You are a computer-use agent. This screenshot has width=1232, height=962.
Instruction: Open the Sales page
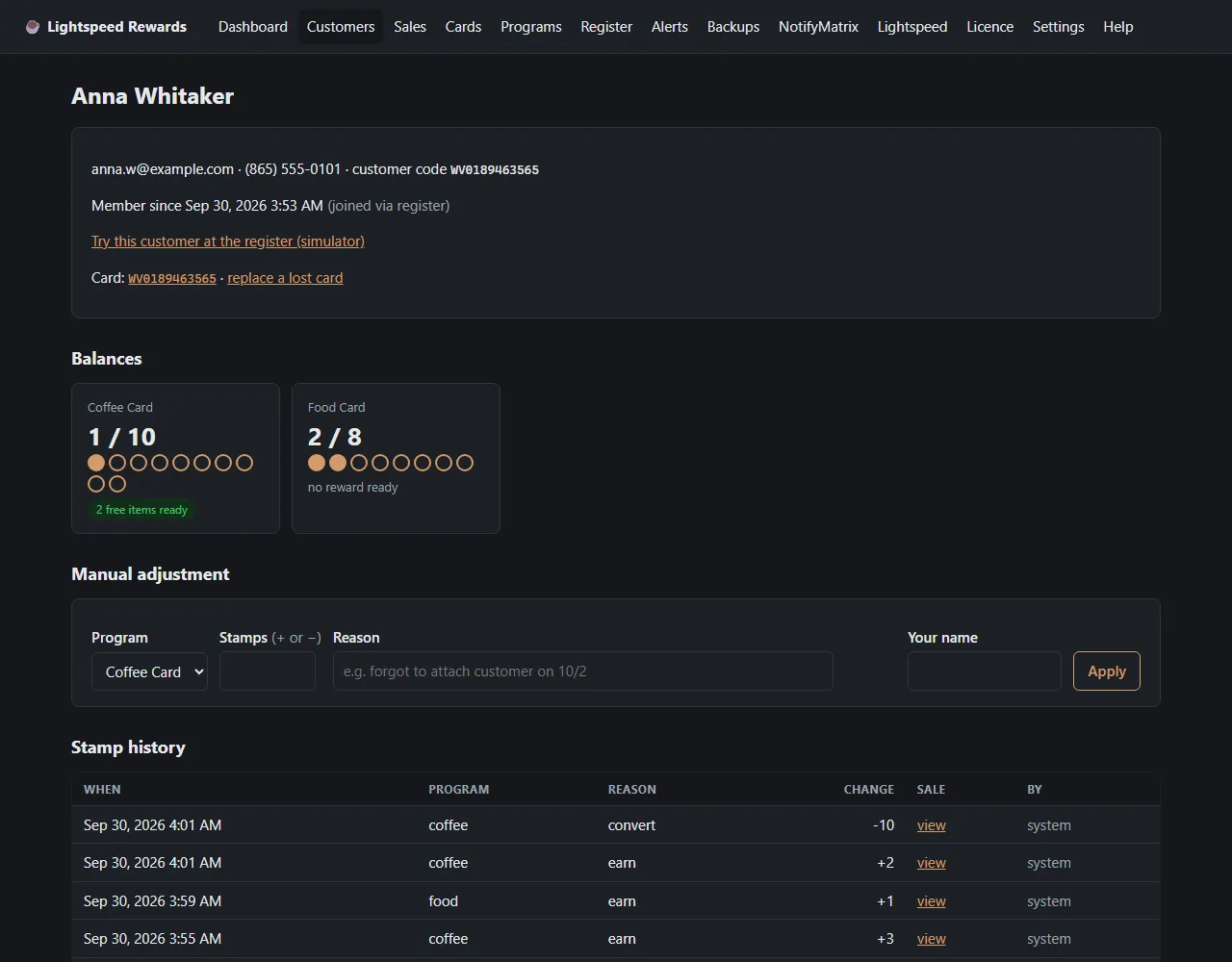410,27
